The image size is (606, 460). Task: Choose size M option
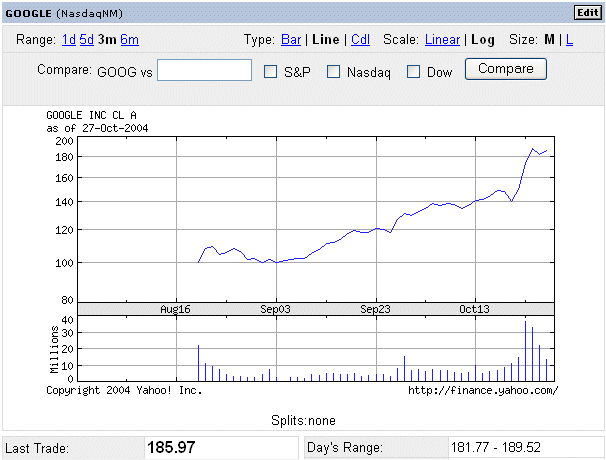[x=549, y=39]
